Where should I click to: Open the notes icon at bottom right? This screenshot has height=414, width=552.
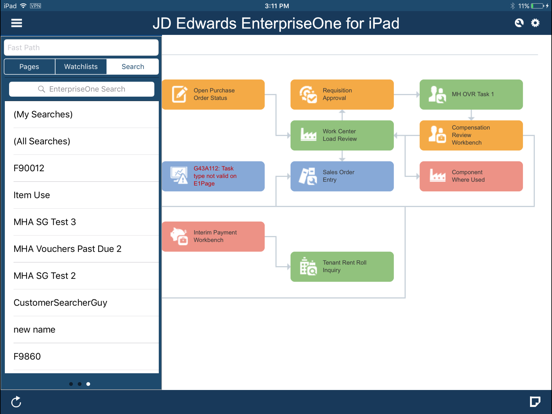[x=535, y=402]
